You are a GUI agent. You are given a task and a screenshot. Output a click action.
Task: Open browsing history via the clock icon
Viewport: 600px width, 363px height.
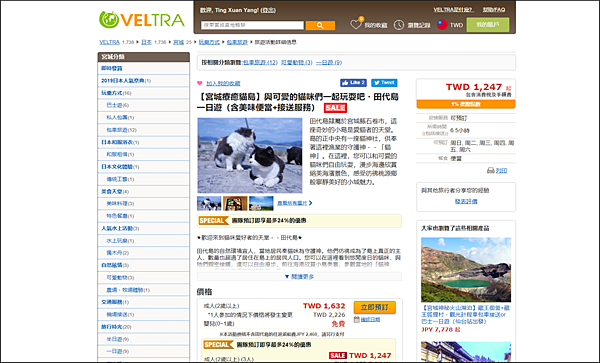[399, 25]
